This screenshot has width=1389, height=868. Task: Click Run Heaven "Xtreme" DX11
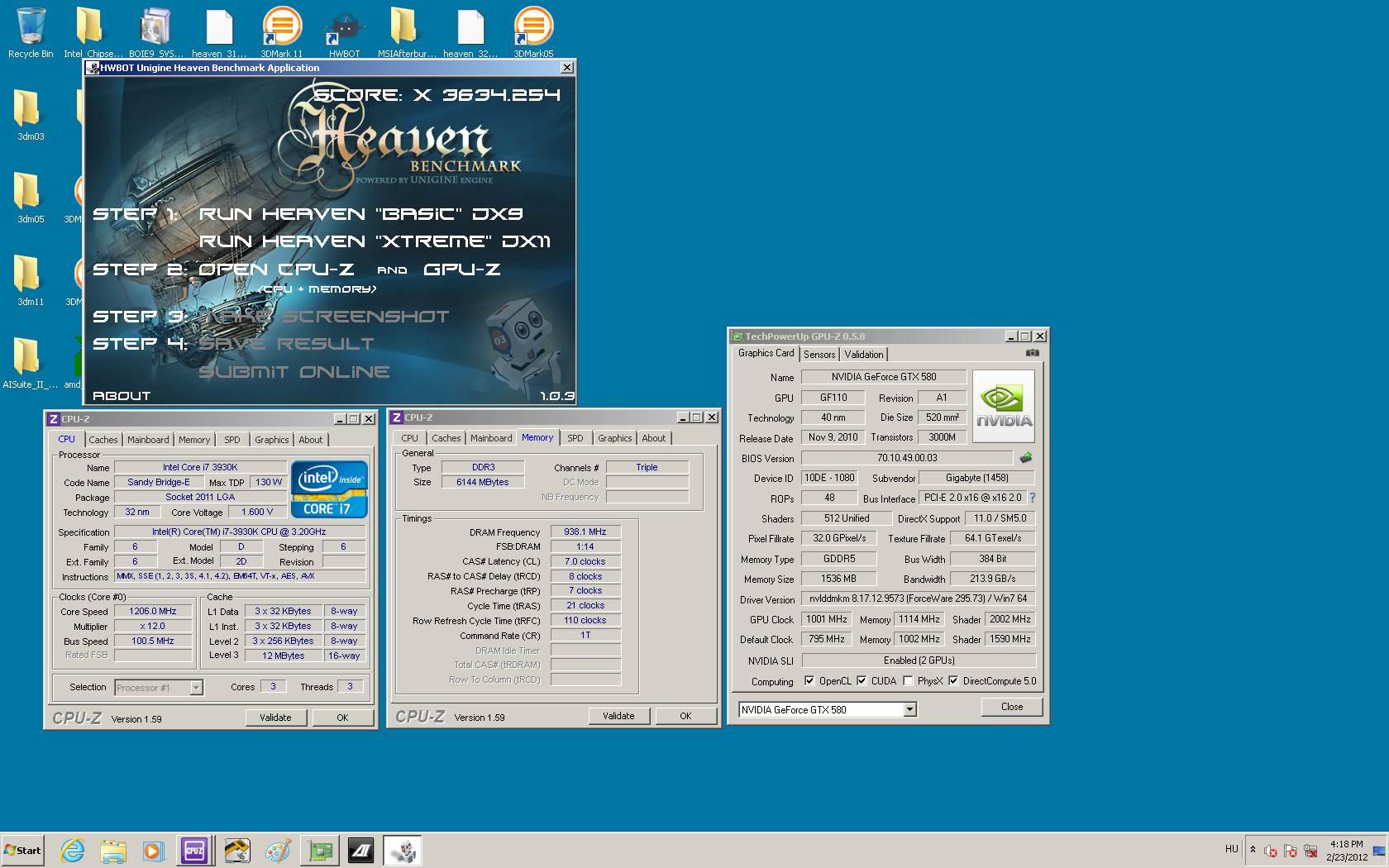375,241
